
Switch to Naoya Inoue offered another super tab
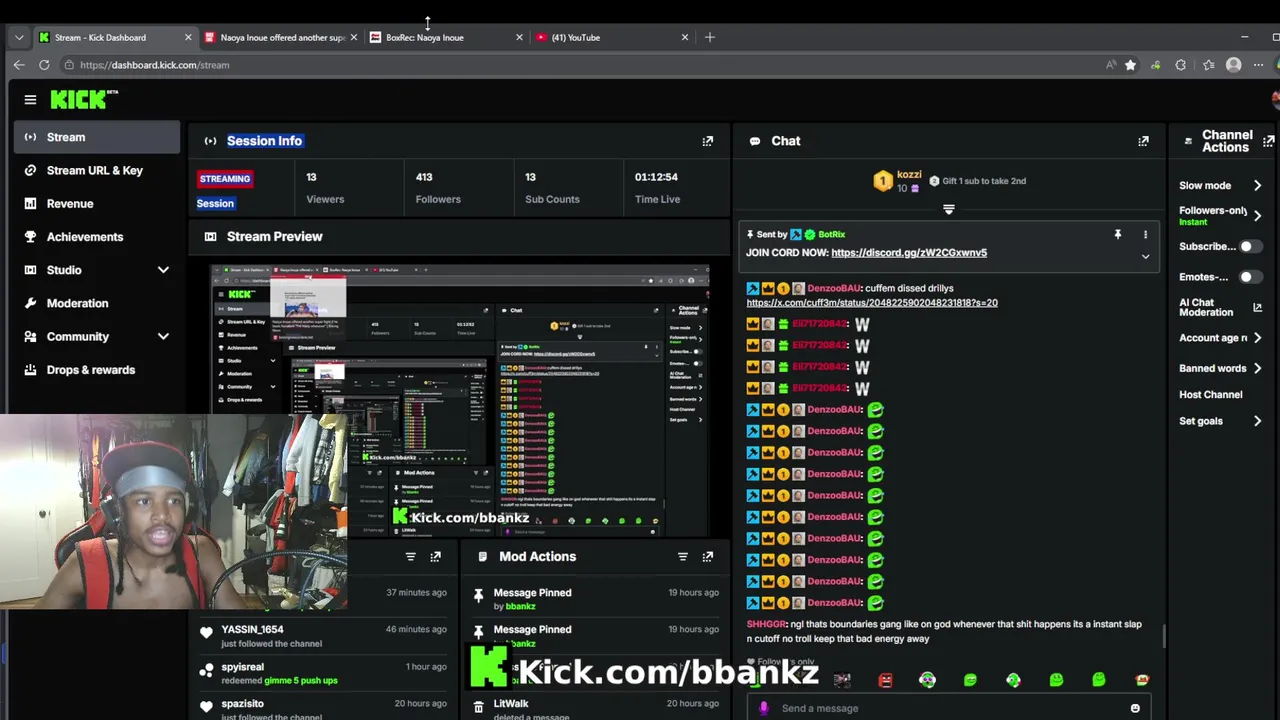point(280,37)
